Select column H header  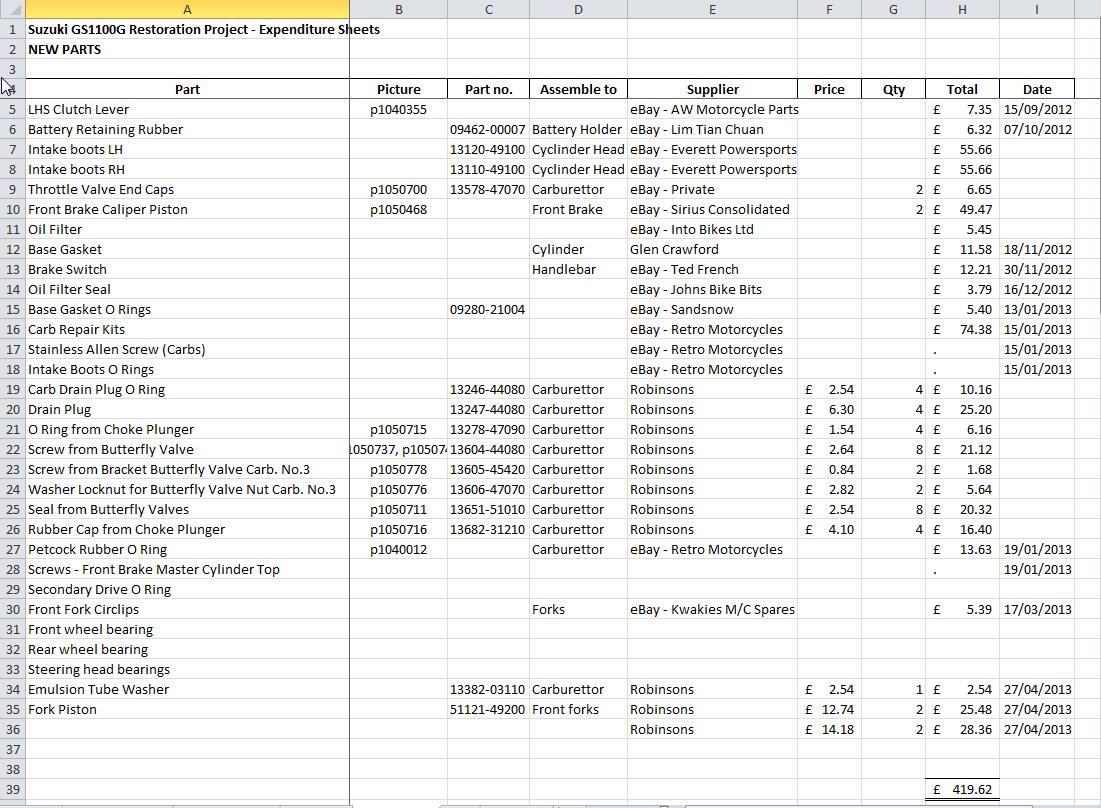962,9
